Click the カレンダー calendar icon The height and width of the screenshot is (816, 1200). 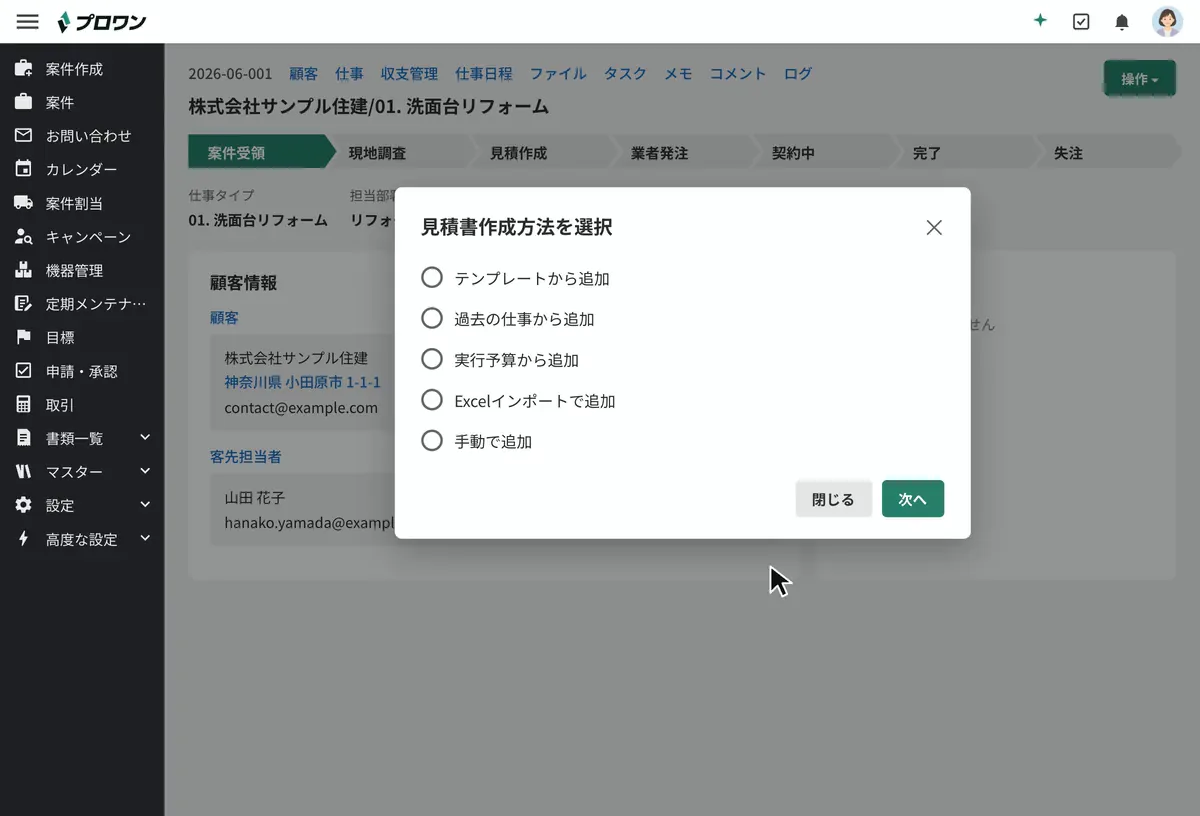(23, 169)
